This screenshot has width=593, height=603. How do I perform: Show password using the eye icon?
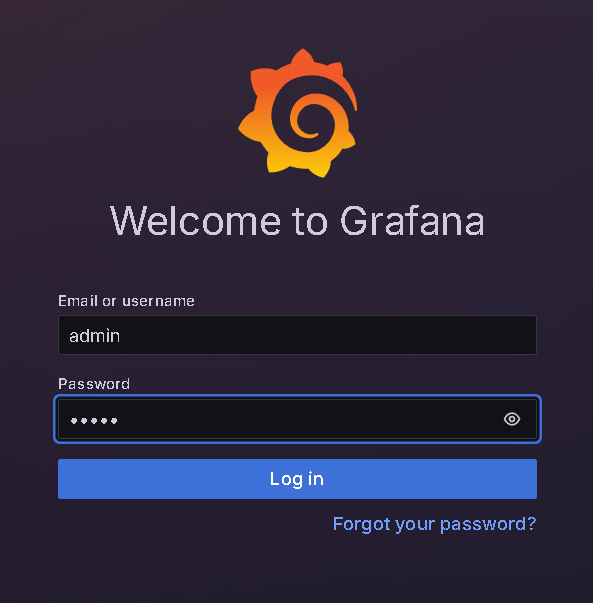point(511,419)
